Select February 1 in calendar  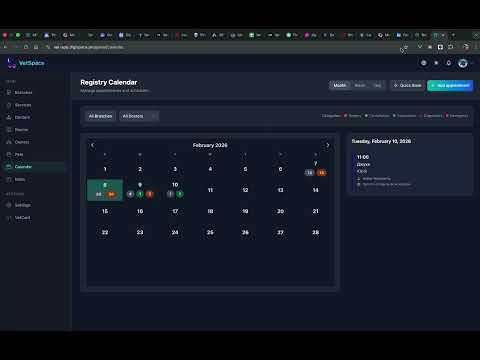point(105,169)
